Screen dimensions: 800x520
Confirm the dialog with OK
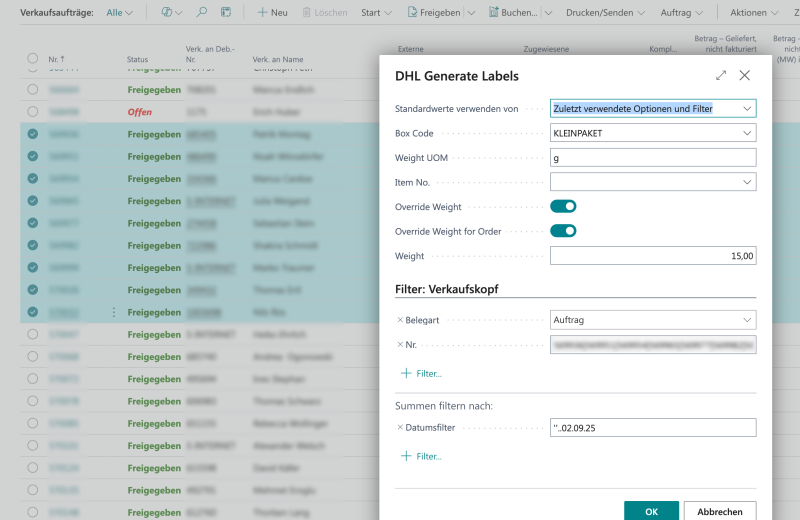(x=652, y=511)
